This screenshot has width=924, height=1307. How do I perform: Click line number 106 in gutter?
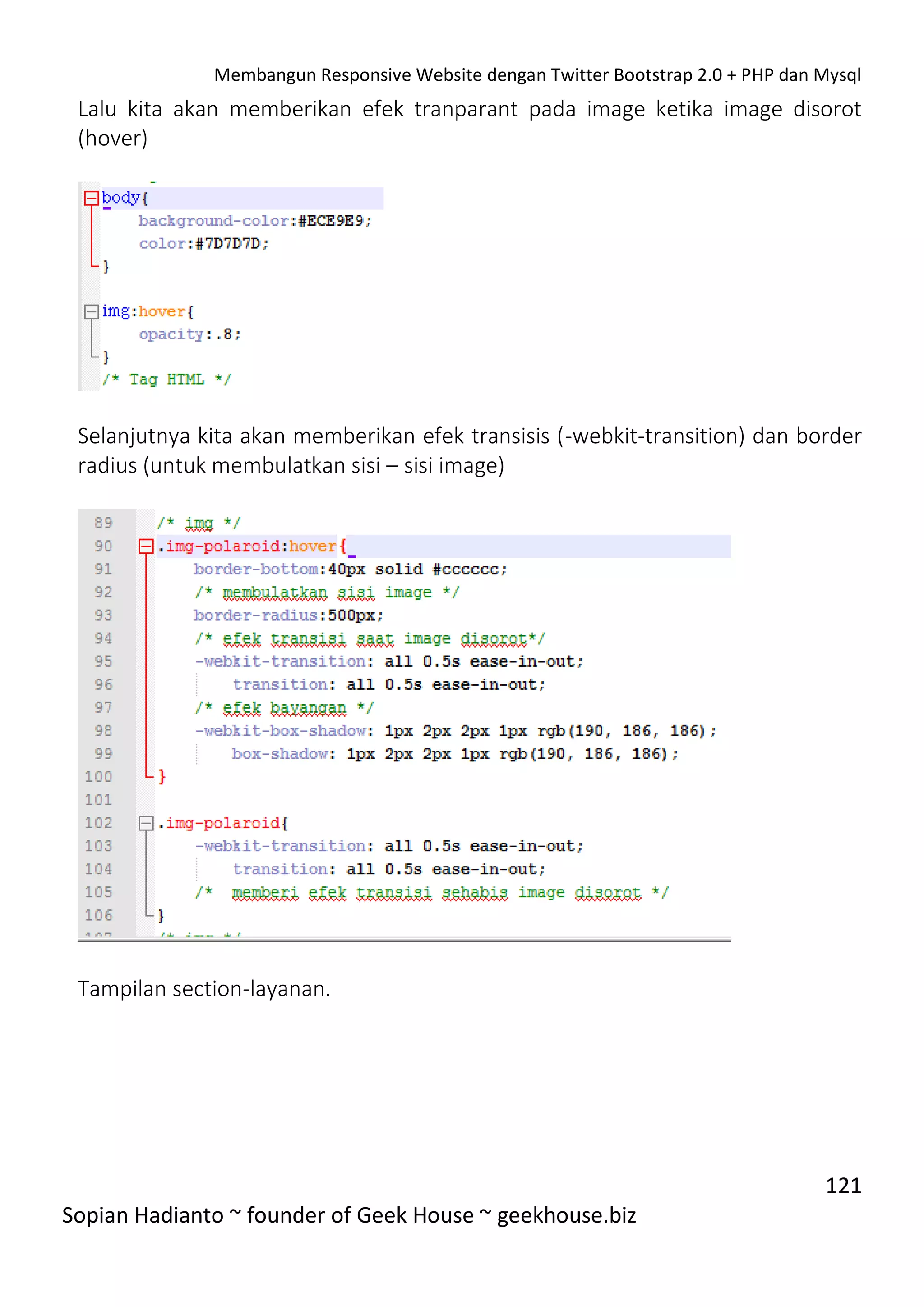pyautogui.click(x=99, y=915)
